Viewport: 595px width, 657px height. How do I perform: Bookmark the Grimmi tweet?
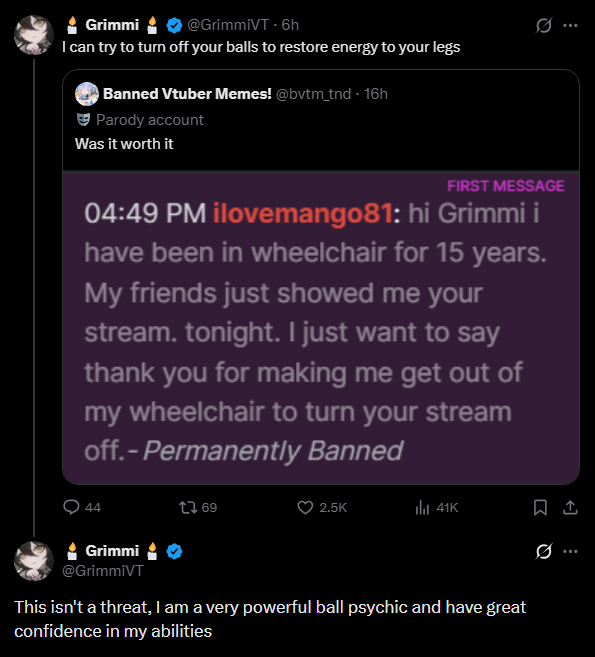[540, 507]
